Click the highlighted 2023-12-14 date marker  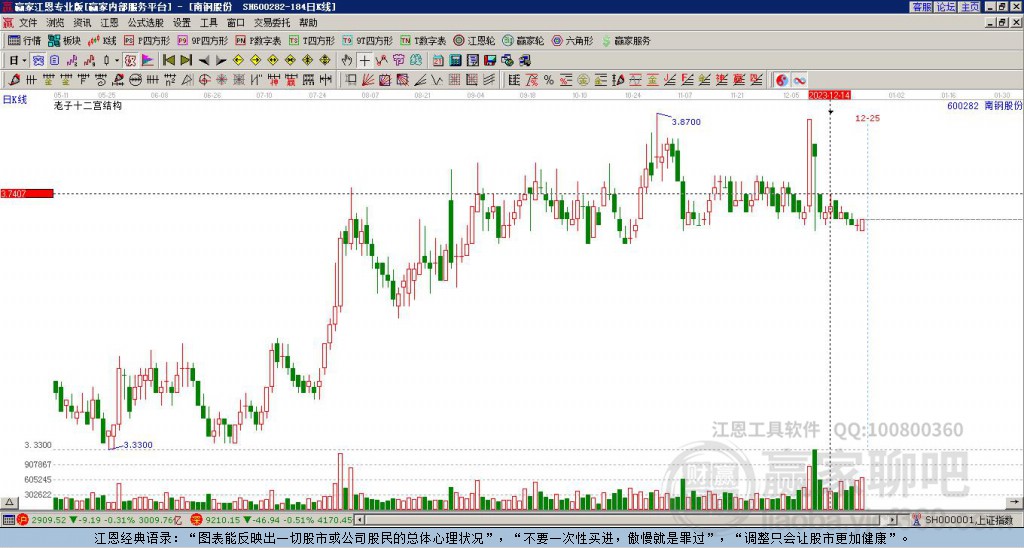coord(829,95)
